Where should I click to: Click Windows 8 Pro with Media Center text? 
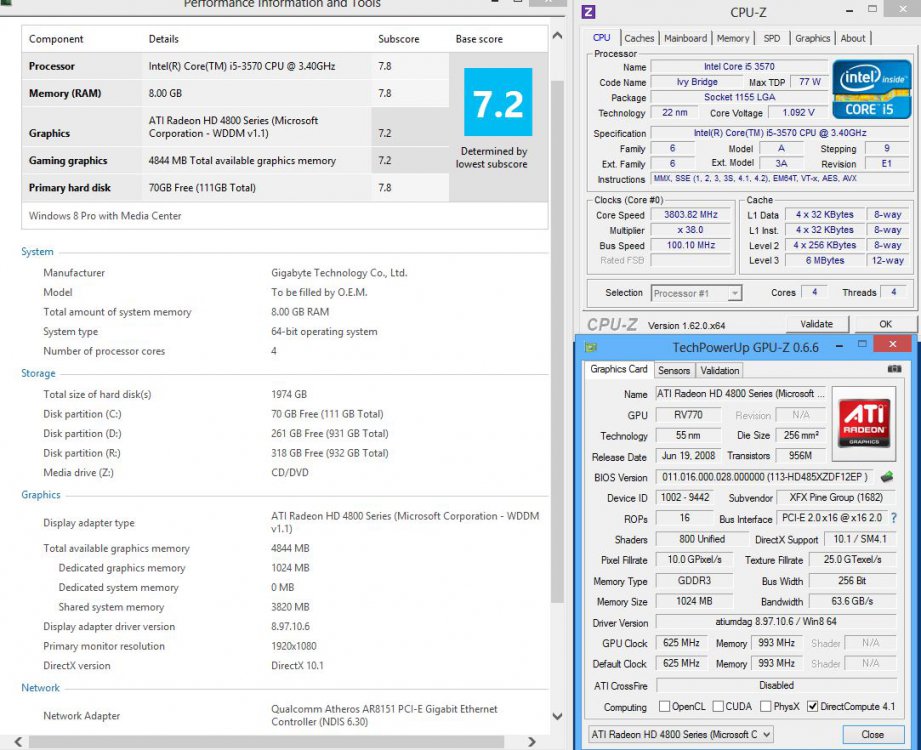click(x=105, y=216)
